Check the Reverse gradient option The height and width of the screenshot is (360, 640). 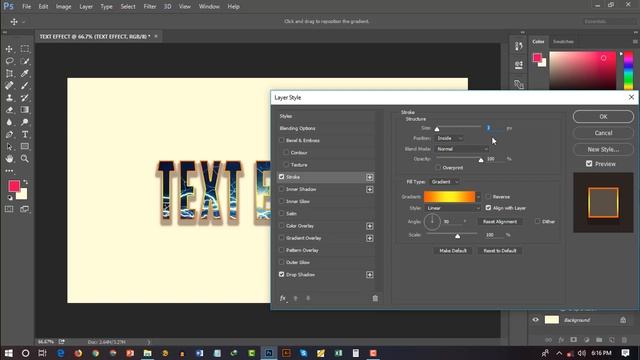point(488,197)
